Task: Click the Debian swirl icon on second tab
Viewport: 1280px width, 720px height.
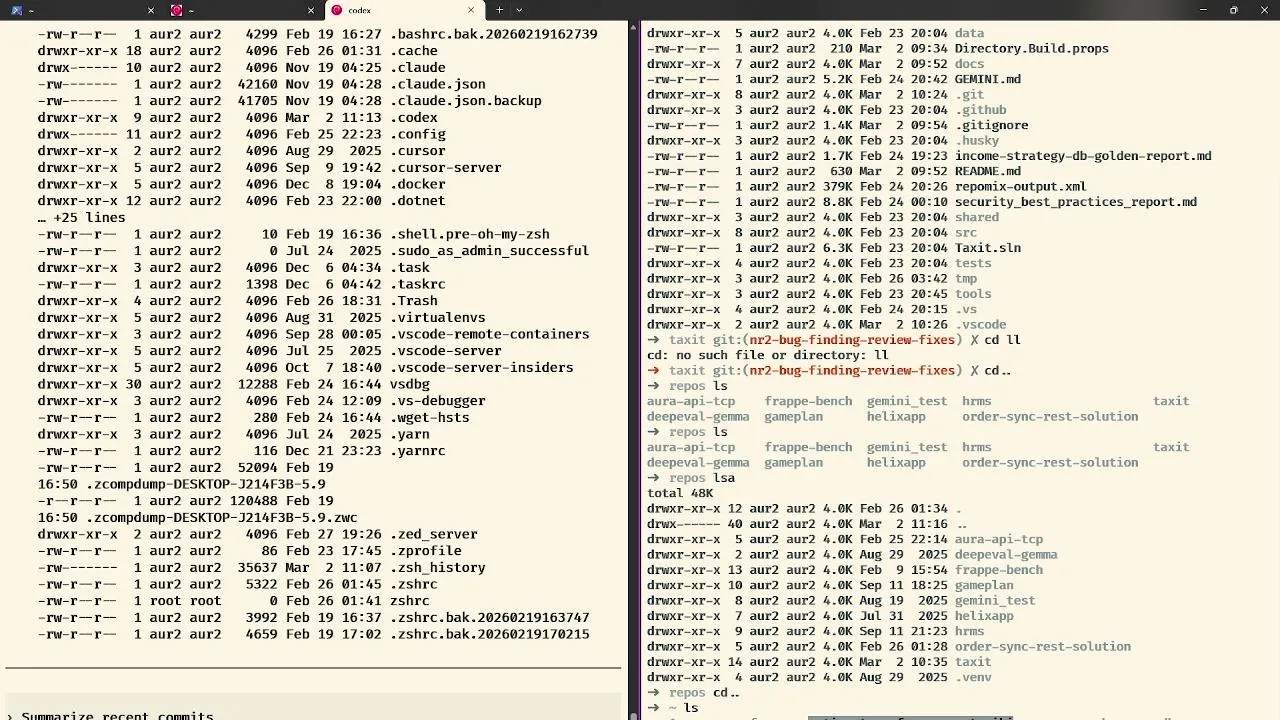Action: pos(177,10)
